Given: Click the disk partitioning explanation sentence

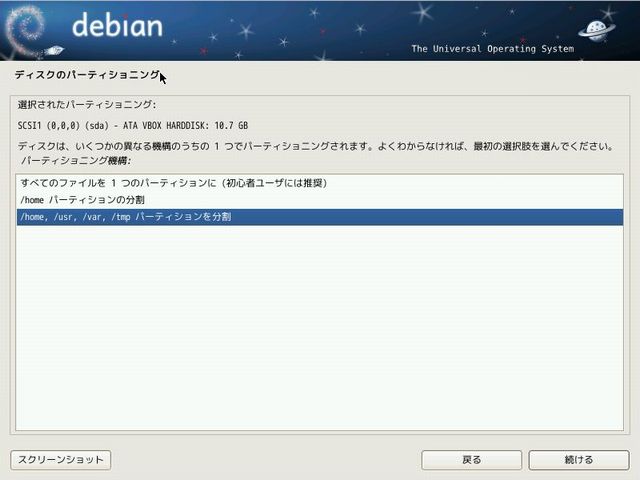Looking at the screenshot, I should click(315, 146).
